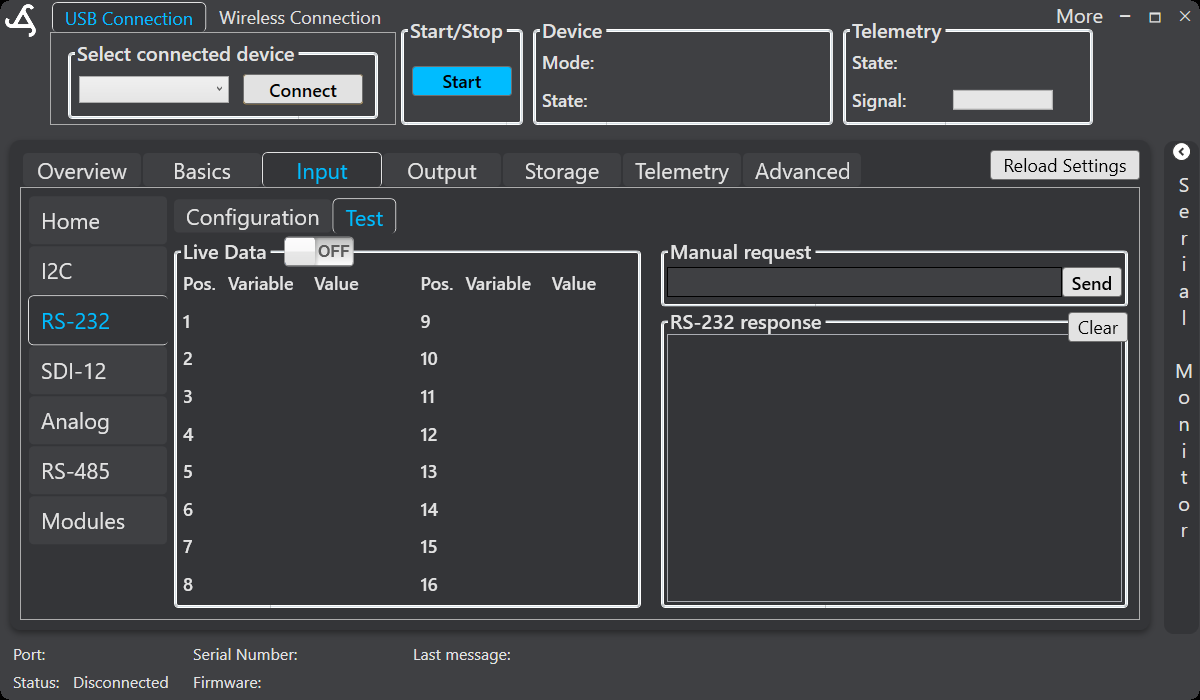Toggle the Live Data switch on
Viewport: 1200px width, 700px height.
tap(319, 252)
